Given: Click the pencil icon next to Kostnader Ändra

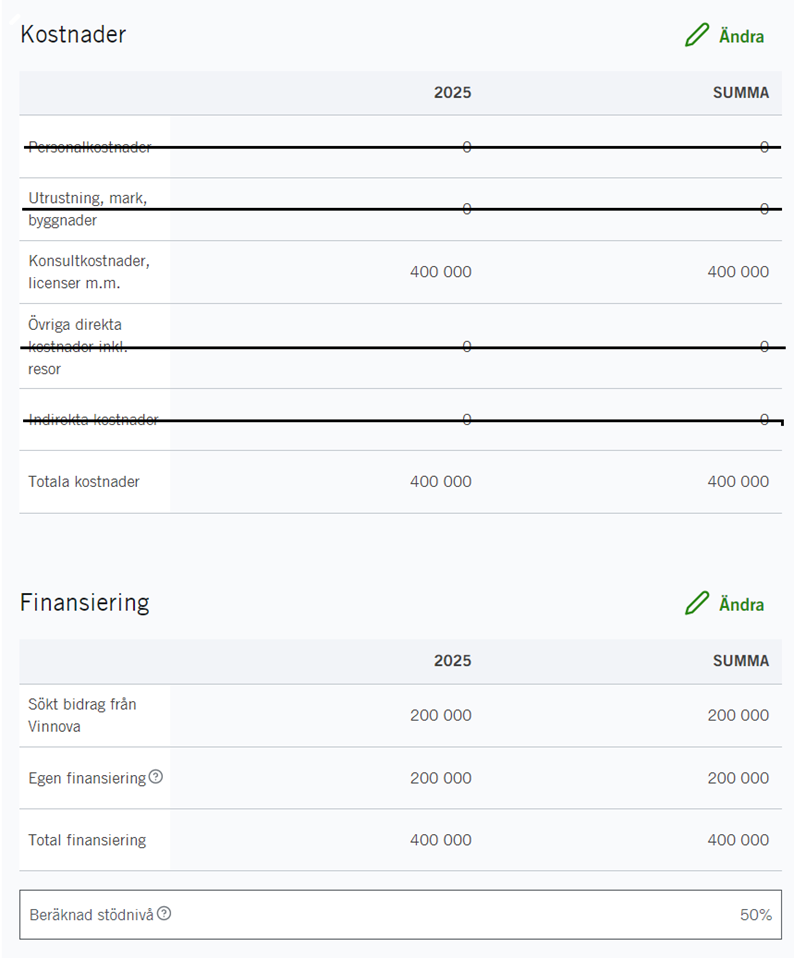Looking at the screenshot, I should 697,35.
